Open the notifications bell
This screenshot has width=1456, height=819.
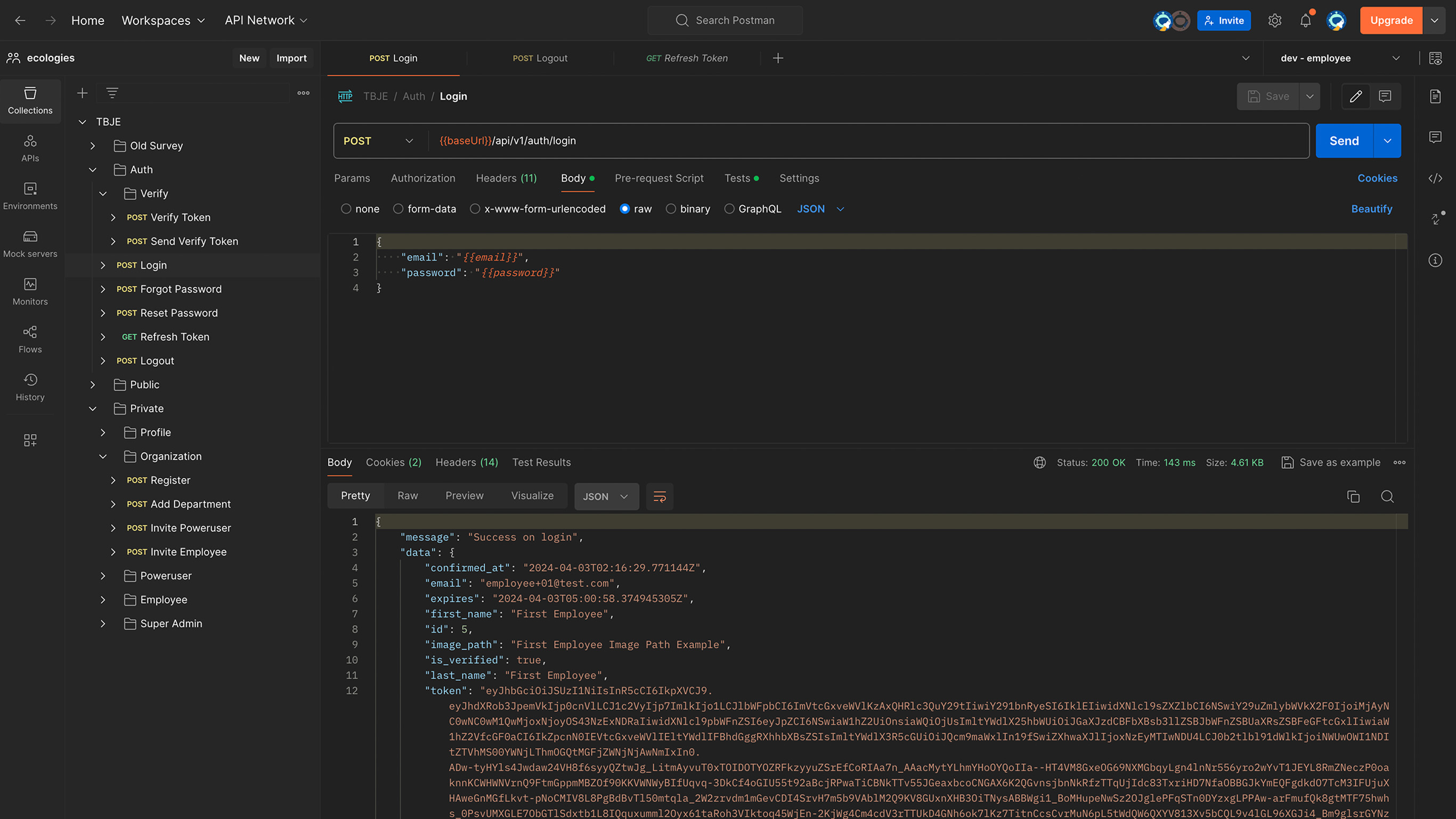tap(1305, 21)
